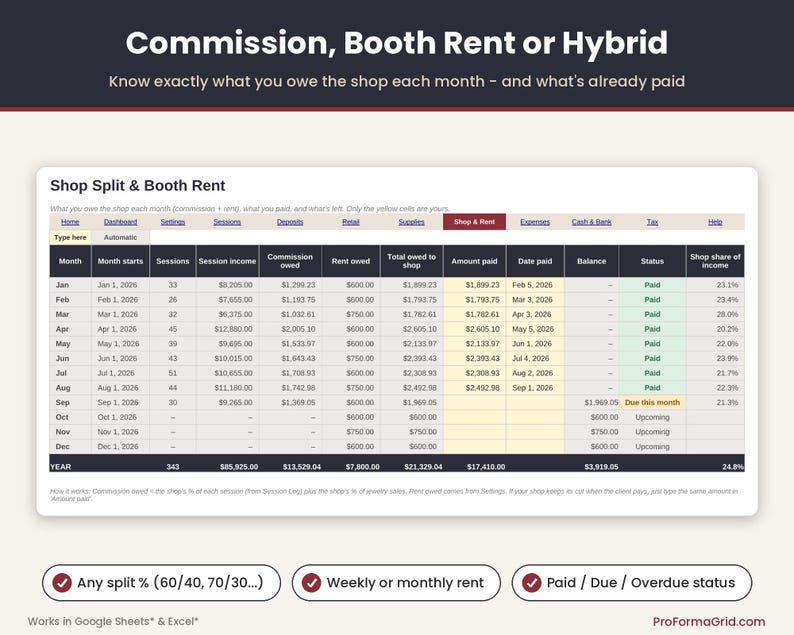Click Jul sessions count 51
This screenshot has height=635, width=794.
(x=173, y=373)
